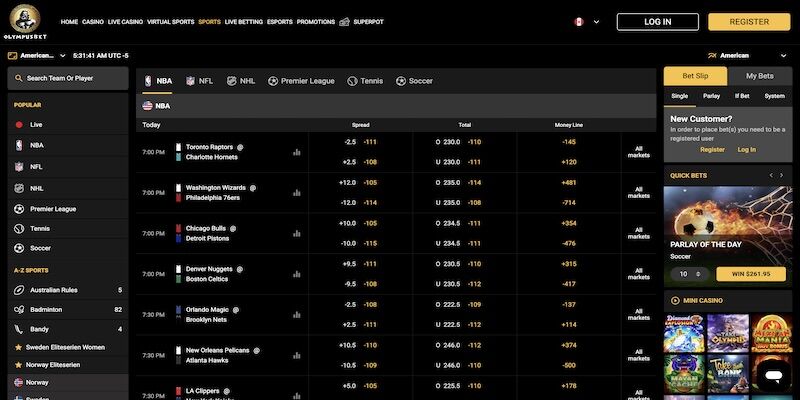Open stats chart for Nuggets game

pyautogui.click(x=297, y=274)
